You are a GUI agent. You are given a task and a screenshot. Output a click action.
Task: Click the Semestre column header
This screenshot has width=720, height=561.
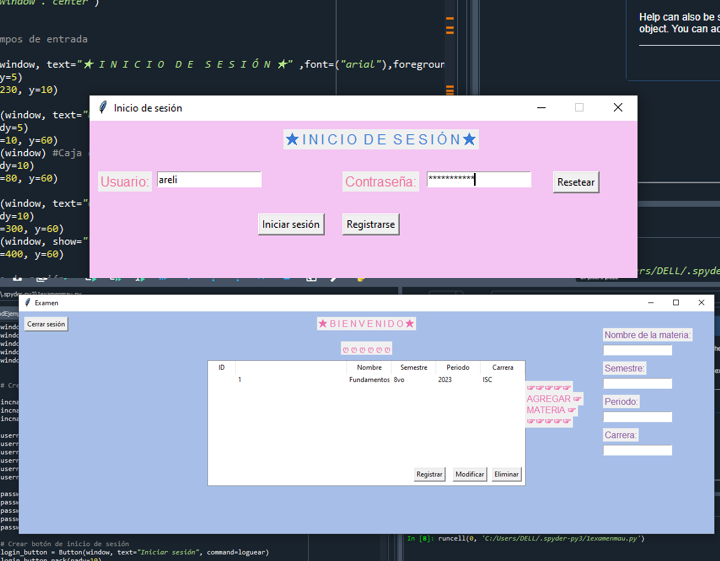pos(414,367)
